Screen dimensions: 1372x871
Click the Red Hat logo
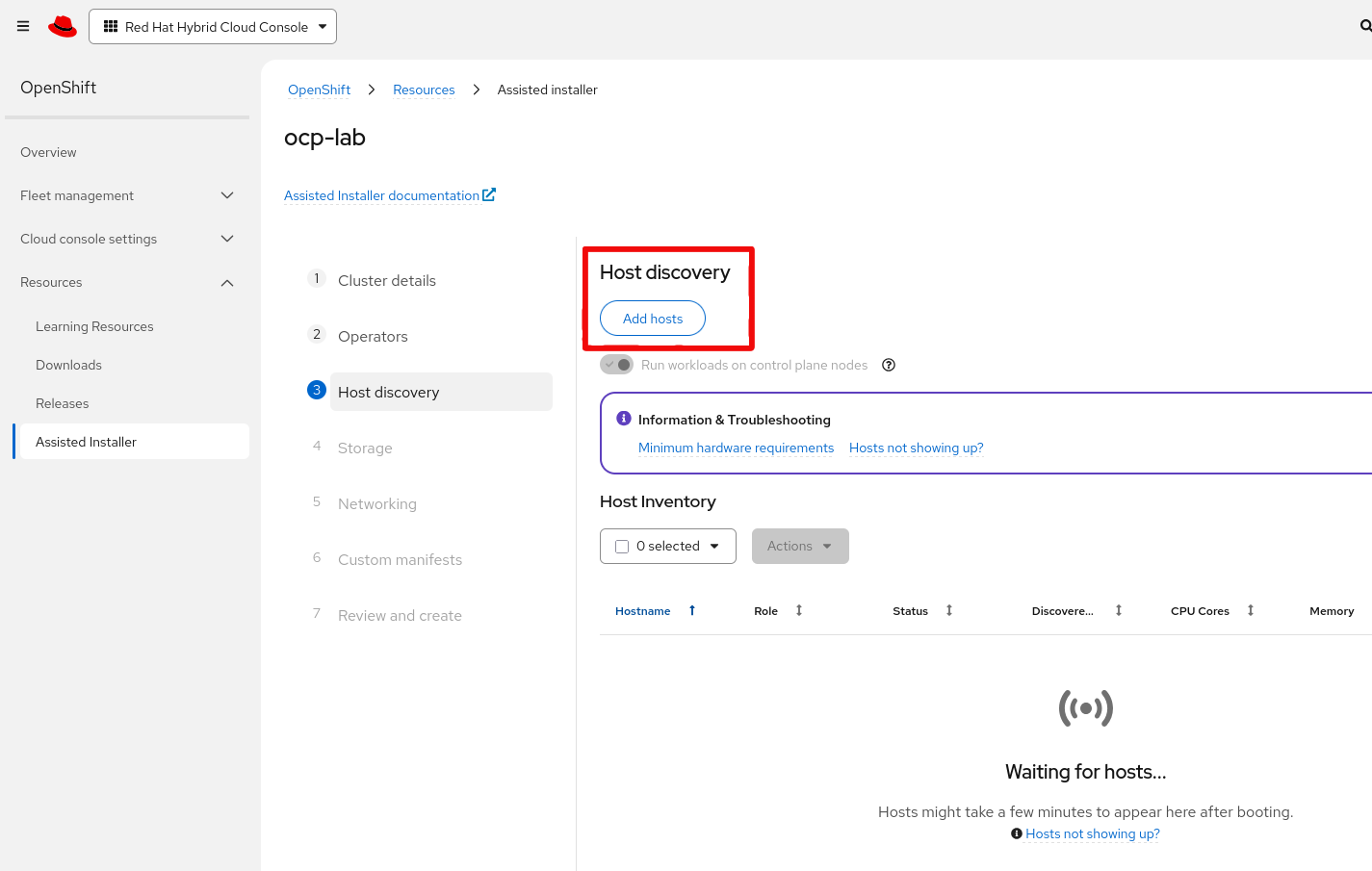click(63, 26)
